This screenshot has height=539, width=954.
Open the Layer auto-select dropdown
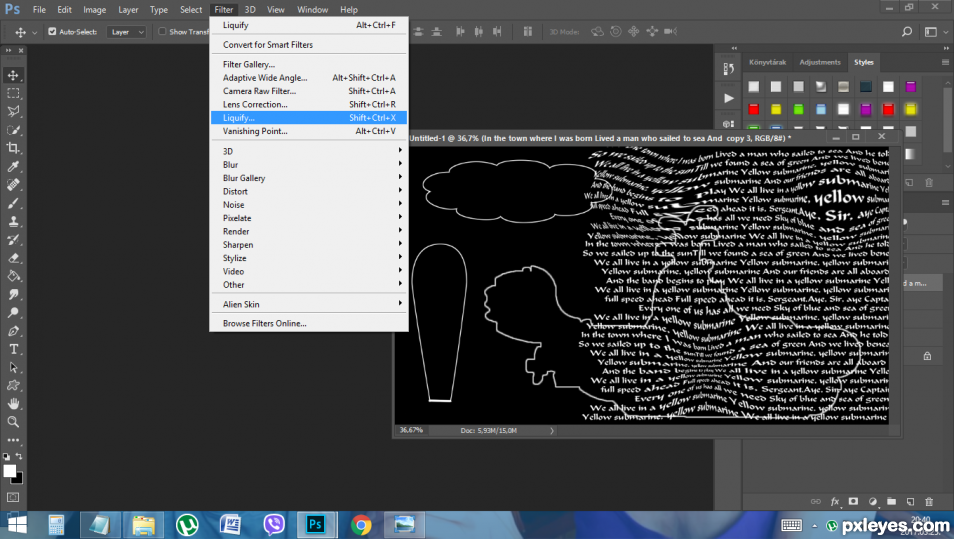click(127, 32)
